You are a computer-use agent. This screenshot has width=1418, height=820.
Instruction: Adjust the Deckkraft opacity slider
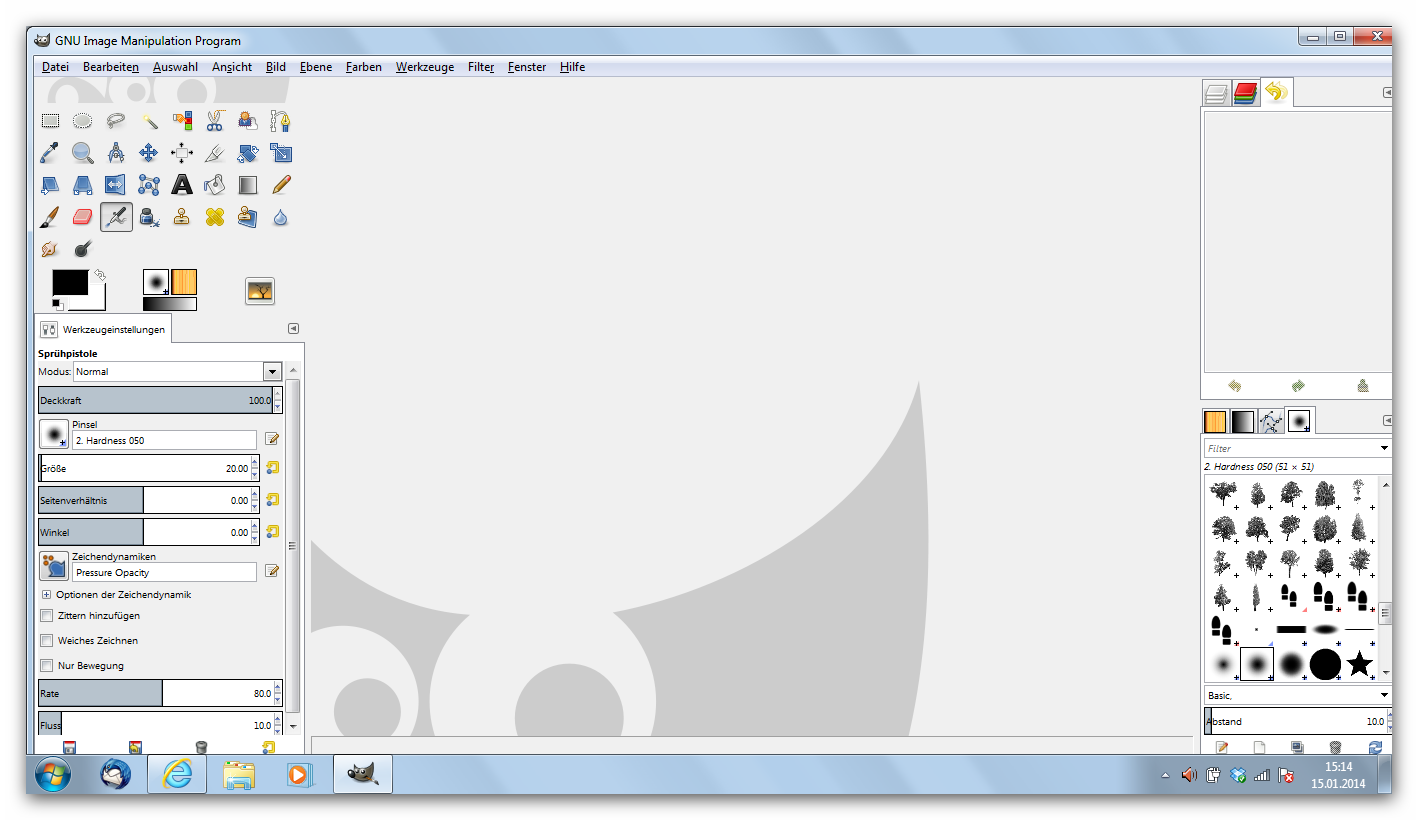pos(155,400)
